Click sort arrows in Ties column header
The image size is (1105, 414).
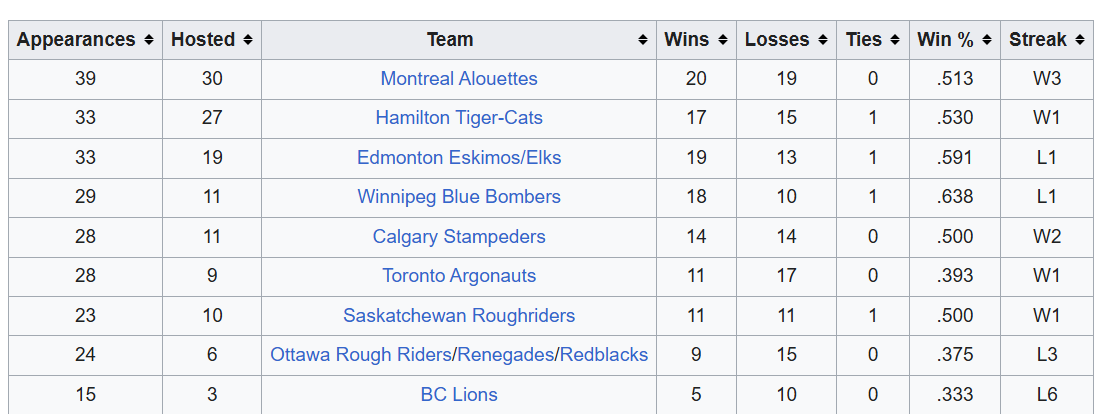pos(895,40)
